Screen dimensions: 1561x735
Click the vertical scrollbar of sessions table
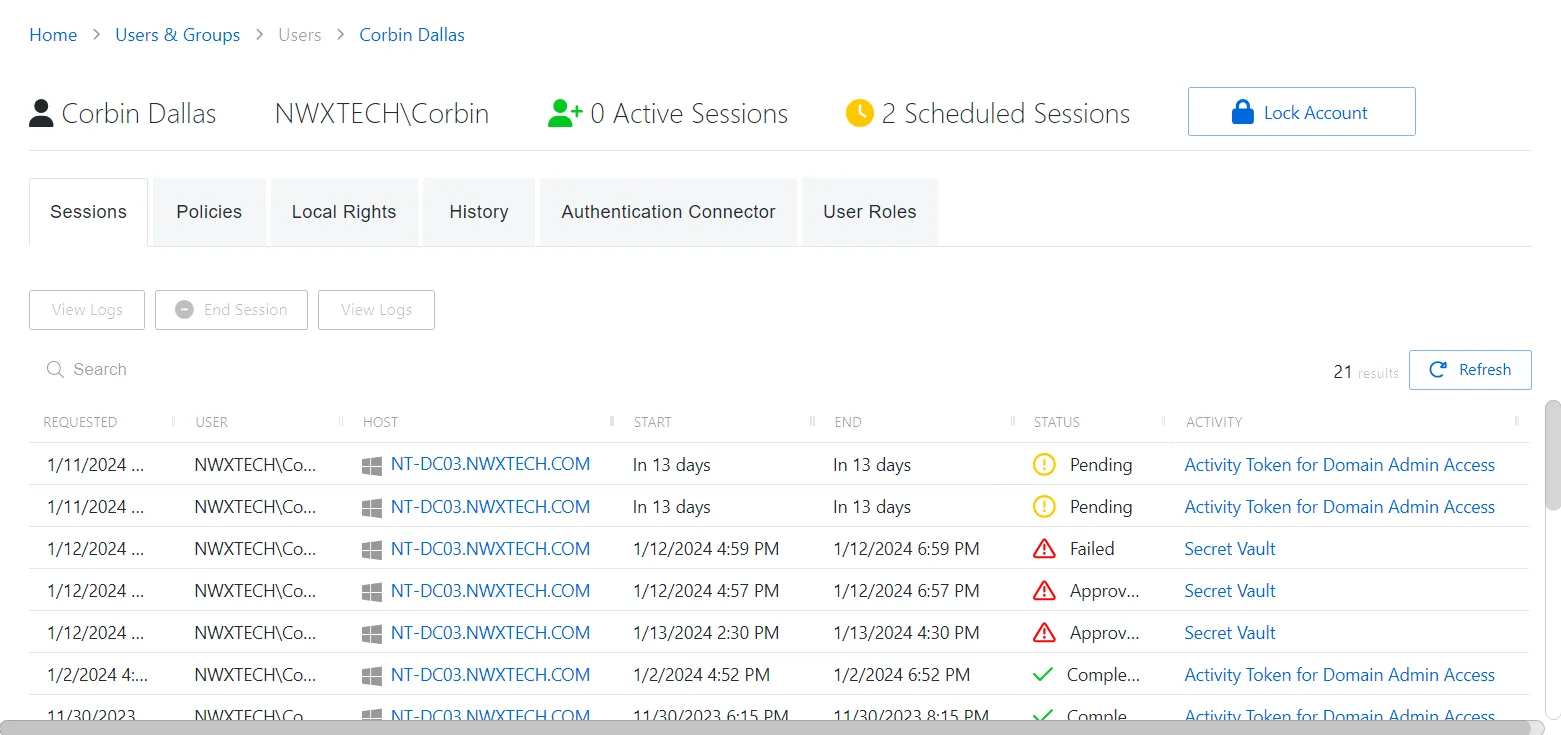coord(1552,455)
